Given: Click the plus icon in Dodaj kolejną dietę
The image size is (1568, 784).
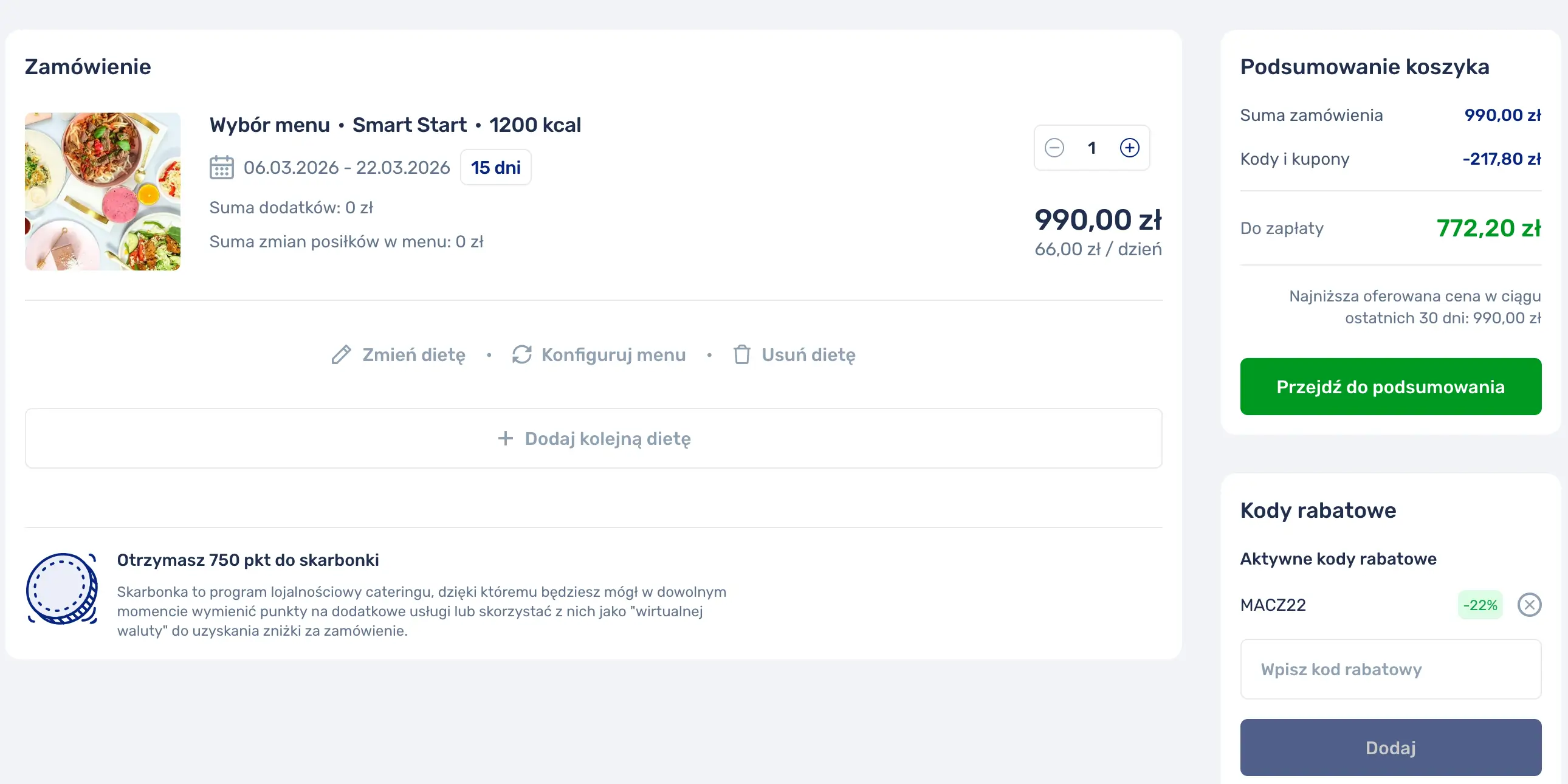Looking at the screenshot, I should 505,438.
